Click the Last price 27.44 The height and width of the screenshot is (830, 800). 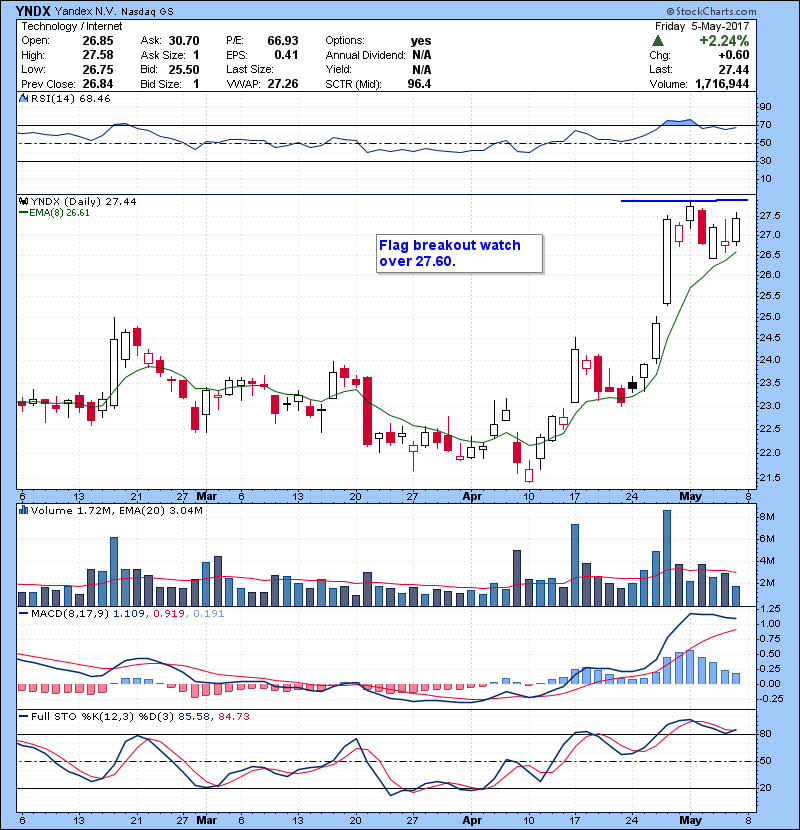pyautogui.click(x=734, y=69)
